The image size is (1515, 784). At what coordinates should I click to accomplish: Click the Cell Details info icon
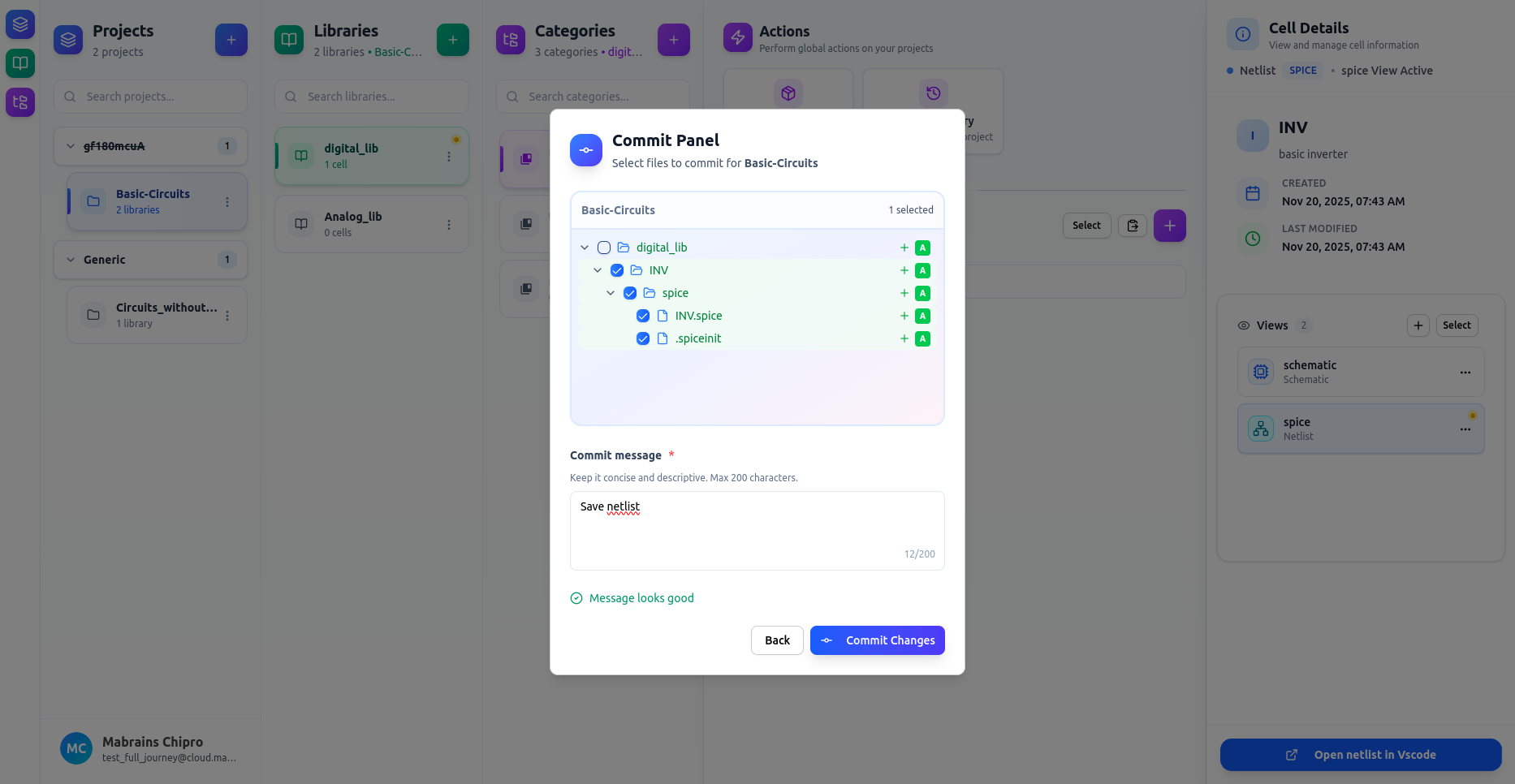click(1241, 33)
